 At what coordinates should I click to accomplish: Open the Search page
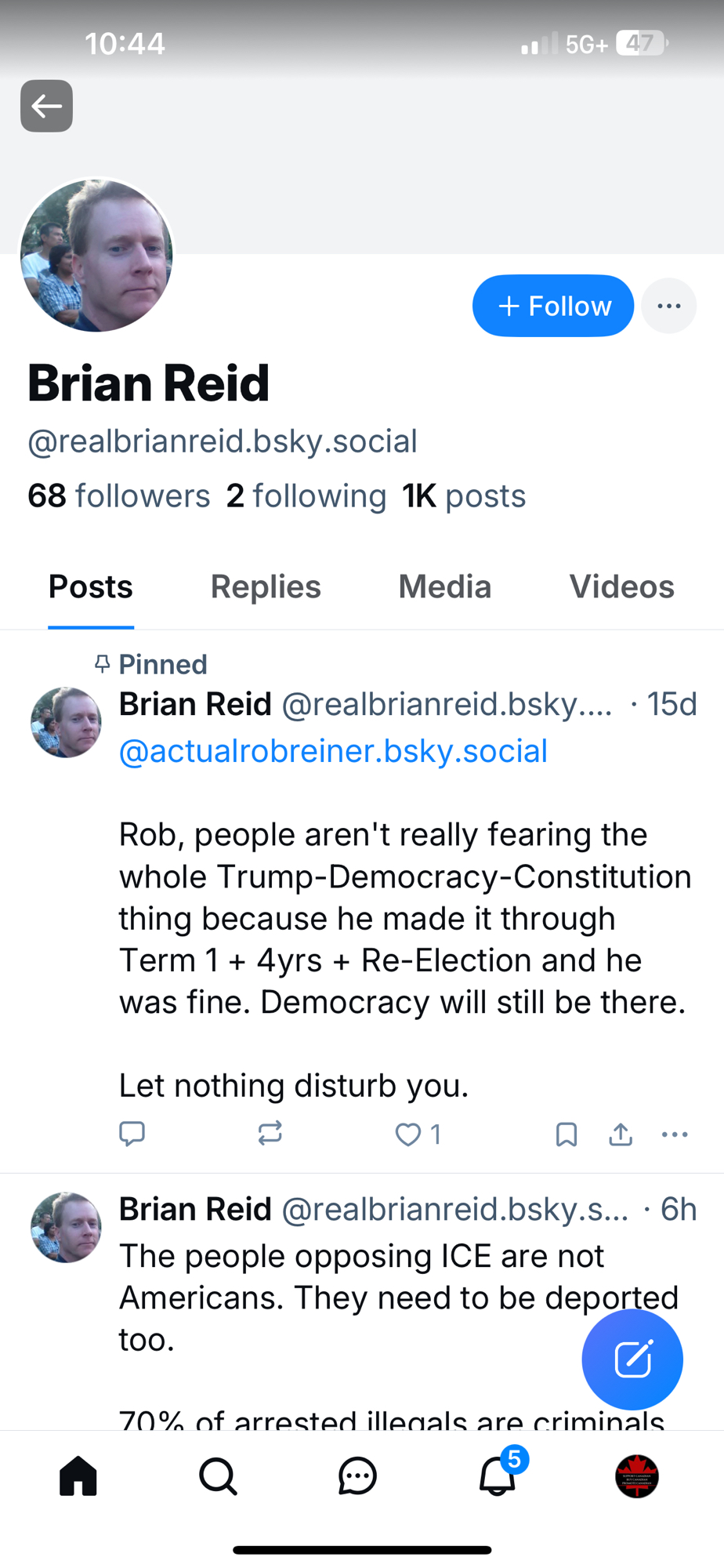tap(218, 1476)
